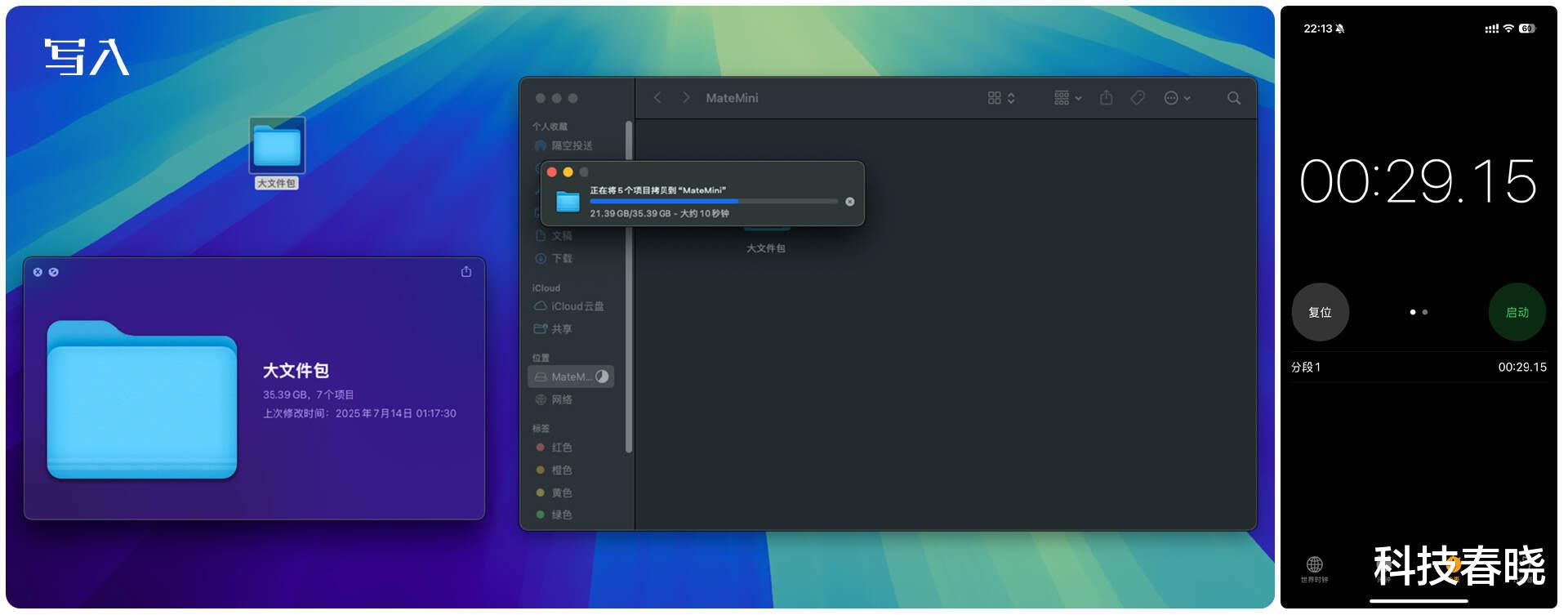Open the Finder group-by dropdown
The image size is (1568, 615).
[1068, 98]
